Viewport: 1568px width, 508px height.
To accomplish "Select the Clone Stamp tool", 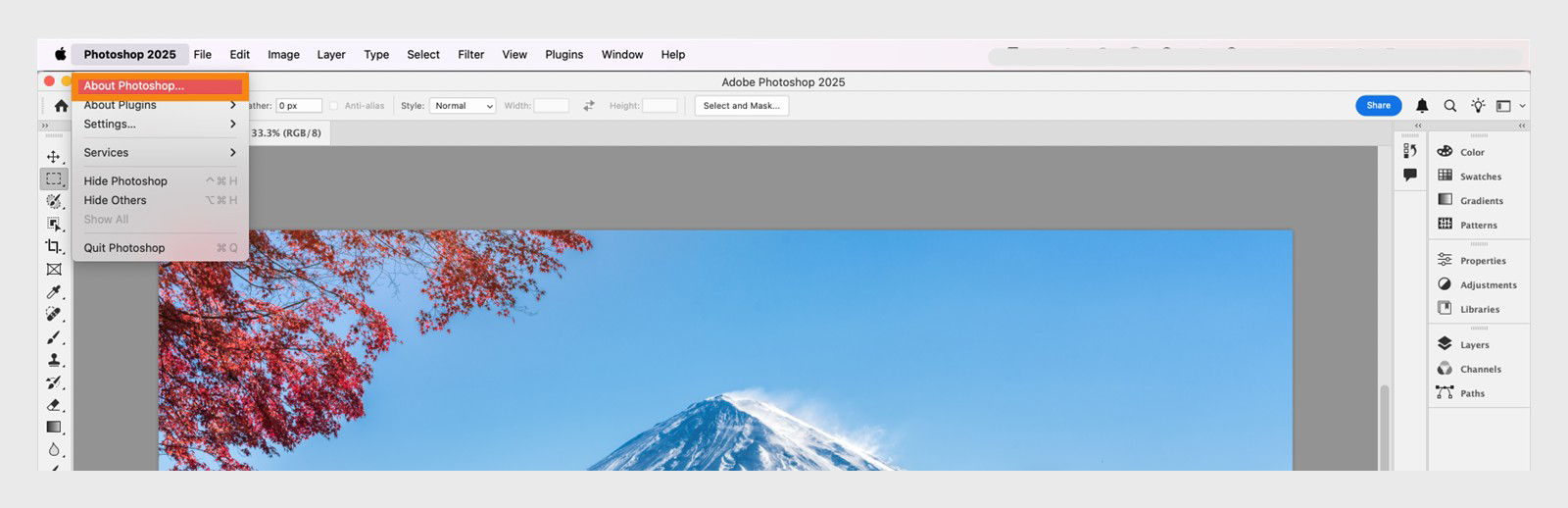I will (x=54, y=360).
